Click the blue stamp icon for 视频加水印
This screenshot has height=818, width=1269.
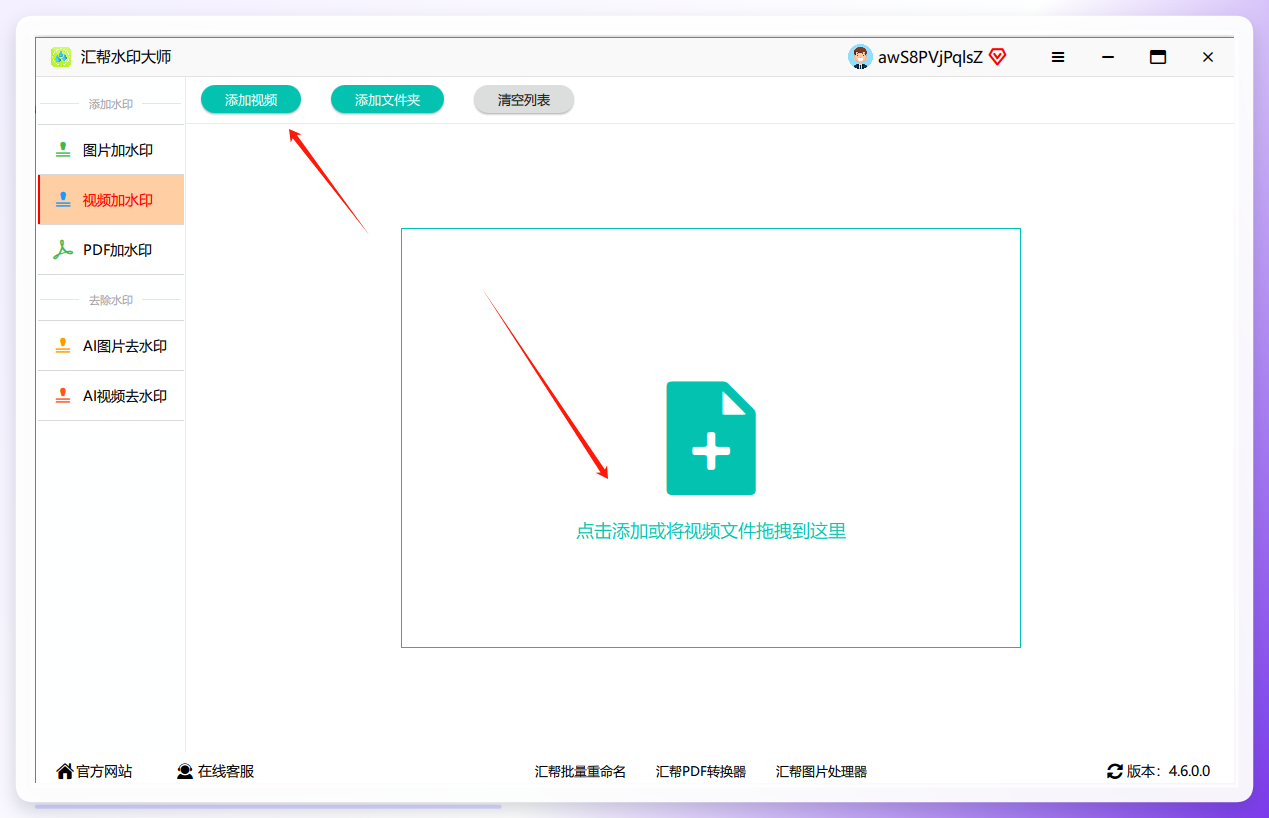(63, 200)
